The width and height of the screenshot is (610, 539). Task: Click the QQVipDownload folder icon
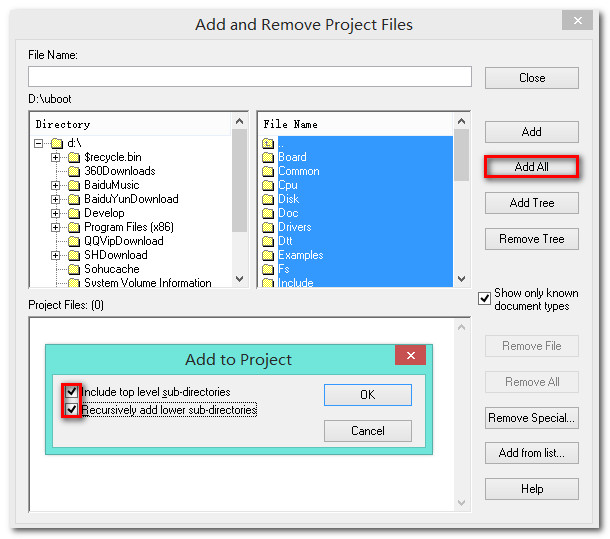point(74,241)
